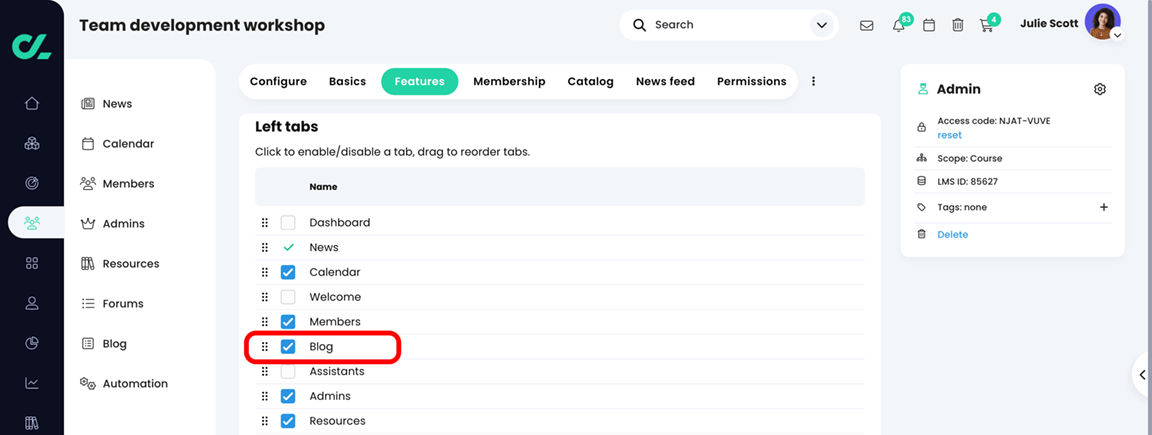
Task: Open the messages envelope icon
Action: [x=867, y=25]
